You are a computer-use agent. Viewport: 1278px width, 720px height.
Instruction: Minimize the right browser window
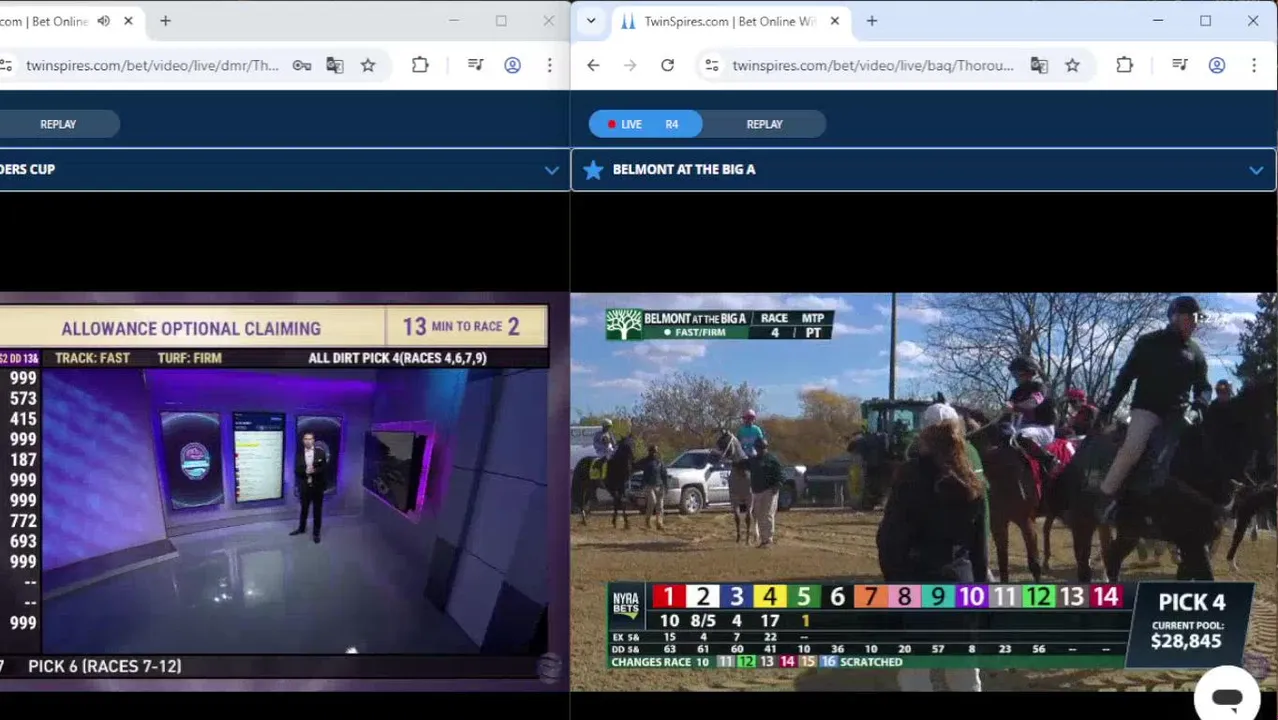click(1158, 21)
